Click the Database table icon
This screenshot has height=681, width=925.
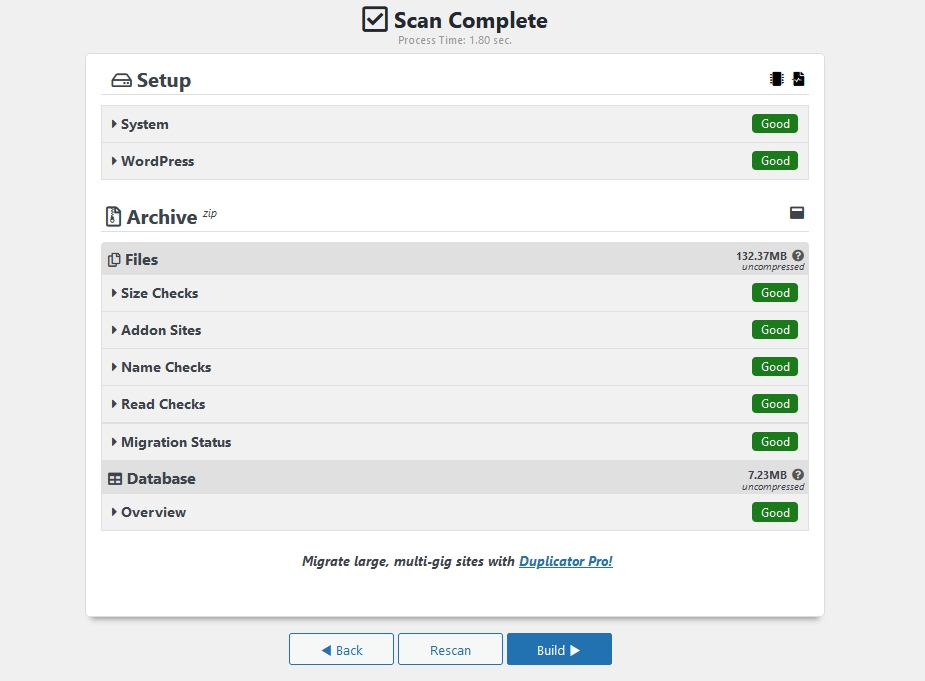pyautogui.click(x=115, y=479)
